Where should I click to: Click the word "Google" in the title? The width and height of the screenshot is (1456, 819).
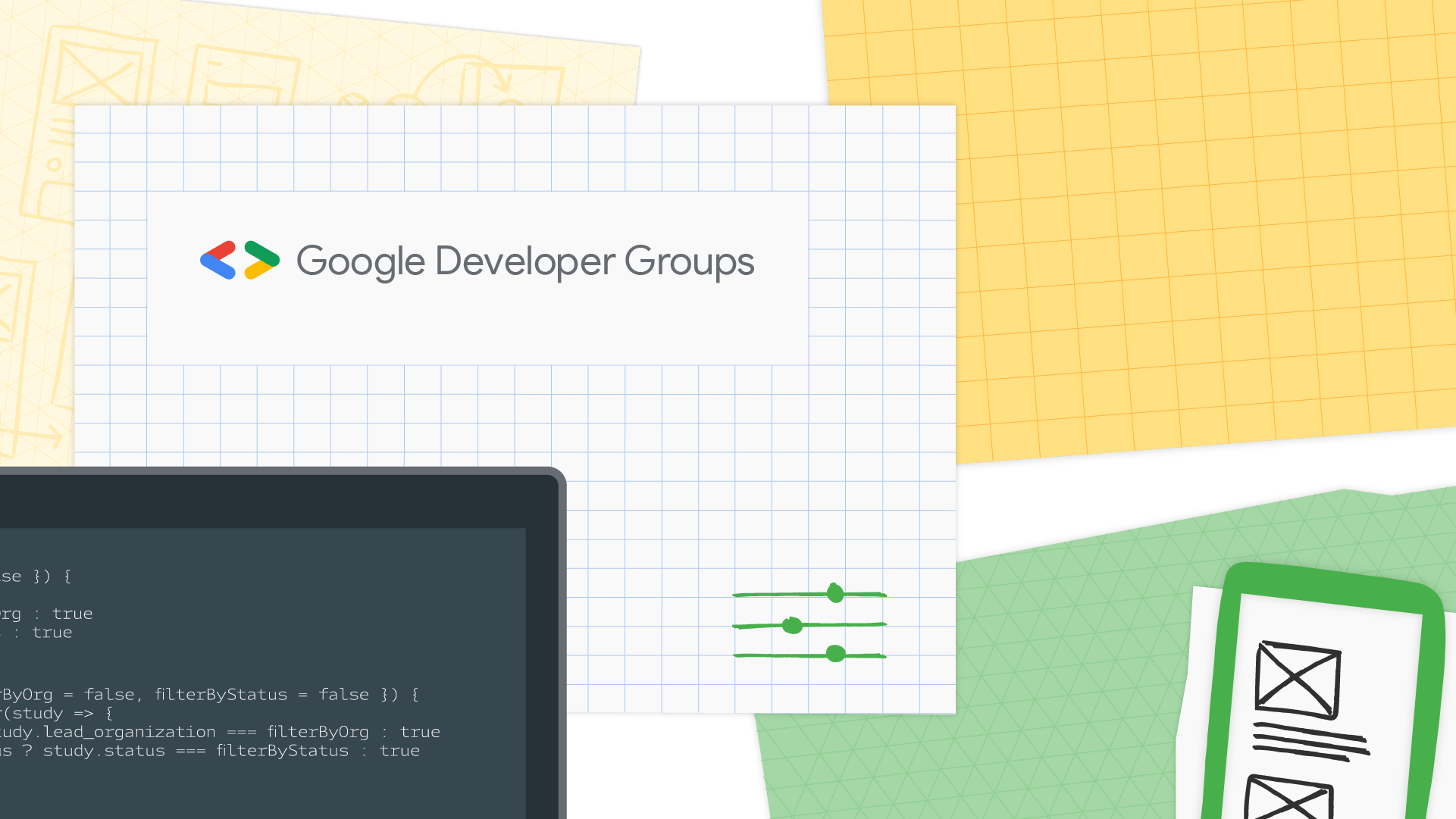click(360, 262)
